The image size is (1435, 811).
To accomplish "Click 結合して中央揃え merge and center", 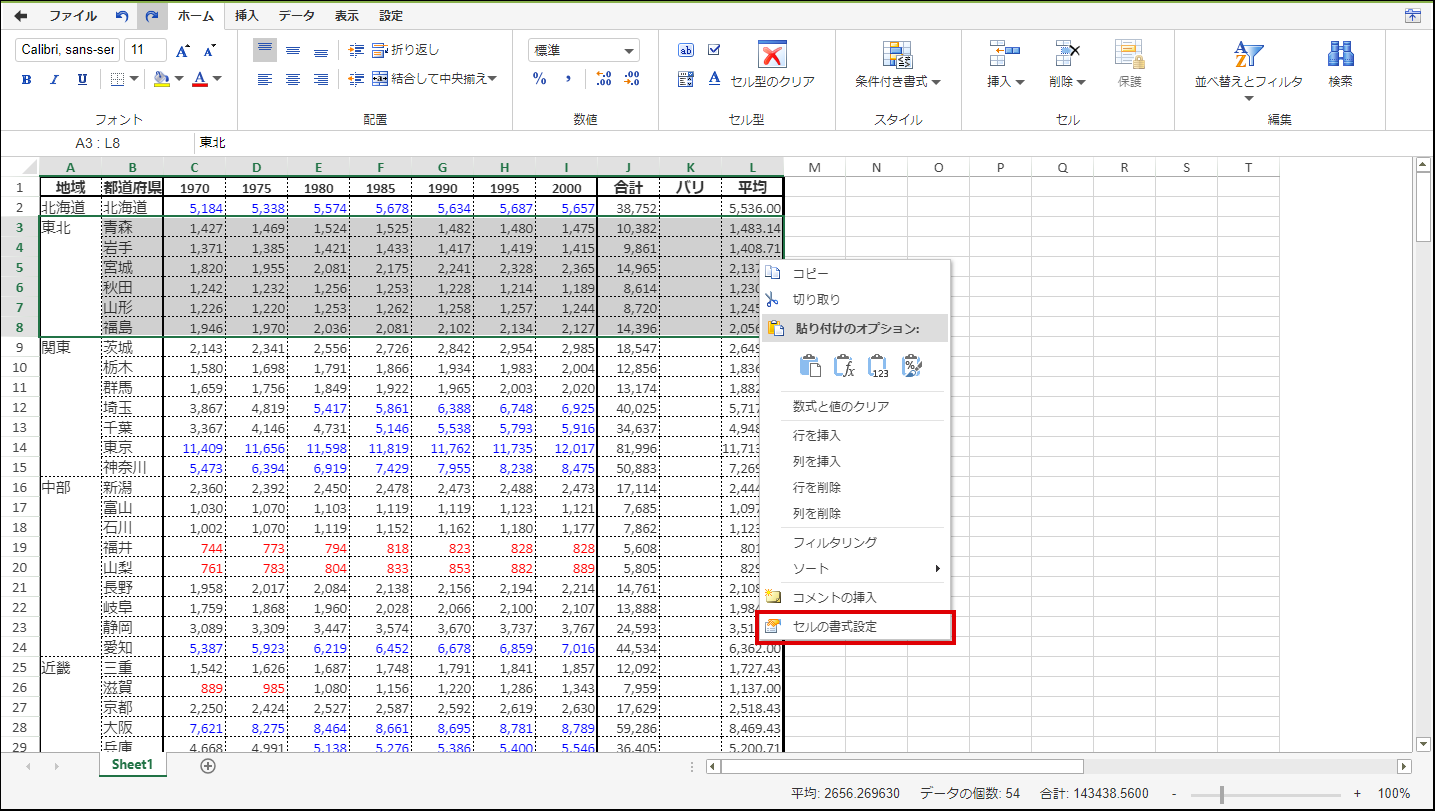I will (428, 79).
